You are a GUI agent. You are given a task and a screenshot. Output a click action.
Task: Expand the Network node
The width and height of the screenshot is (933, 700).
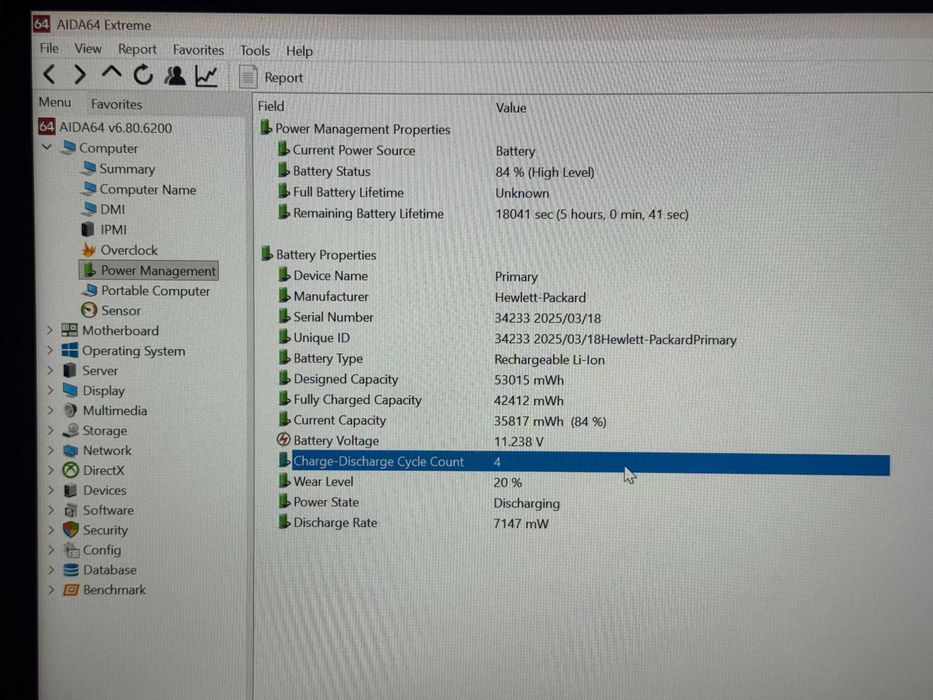click(51, 450)
